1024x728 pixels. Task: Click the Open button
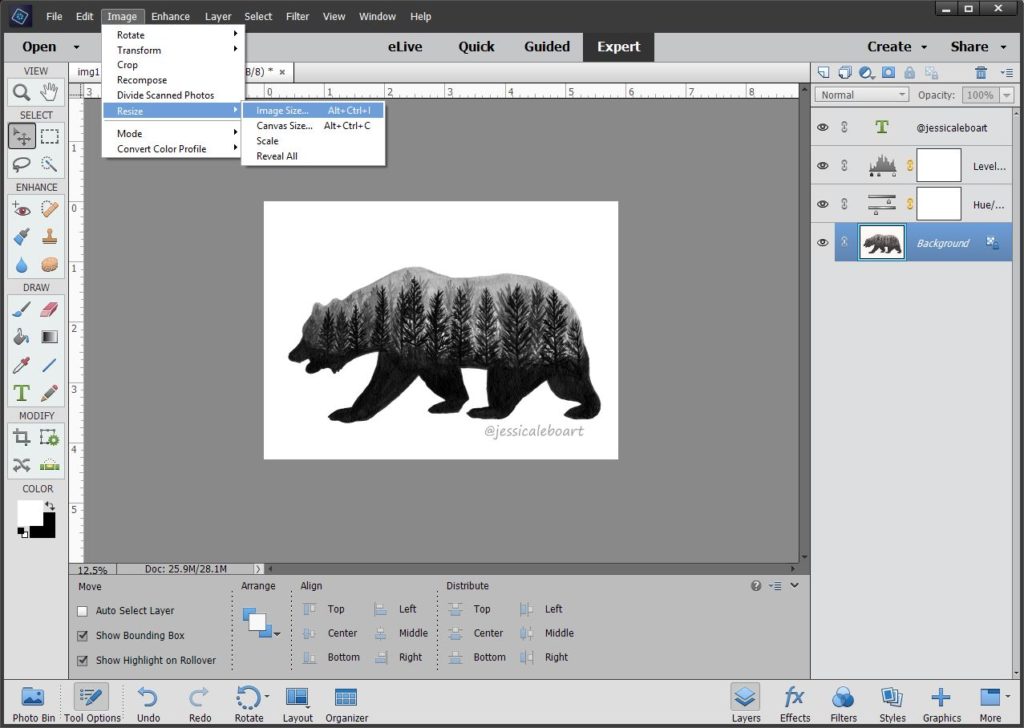tap(39, 47)
